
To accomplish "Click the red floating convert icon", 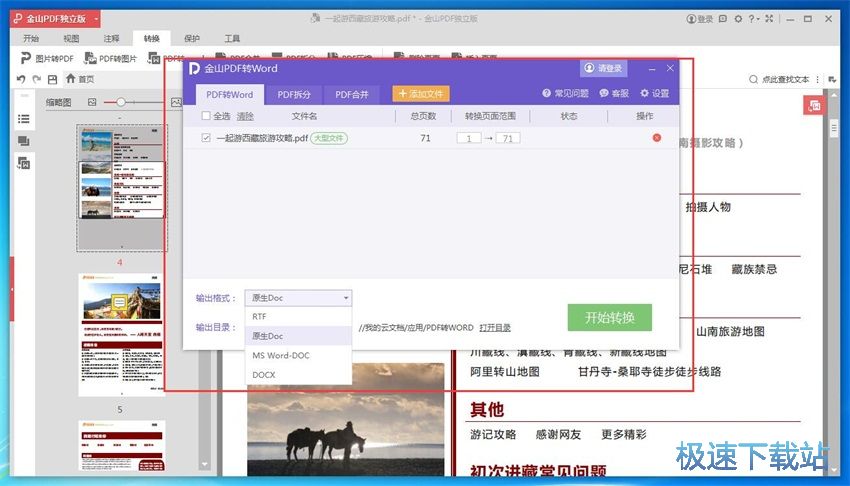I will point(814,106).
